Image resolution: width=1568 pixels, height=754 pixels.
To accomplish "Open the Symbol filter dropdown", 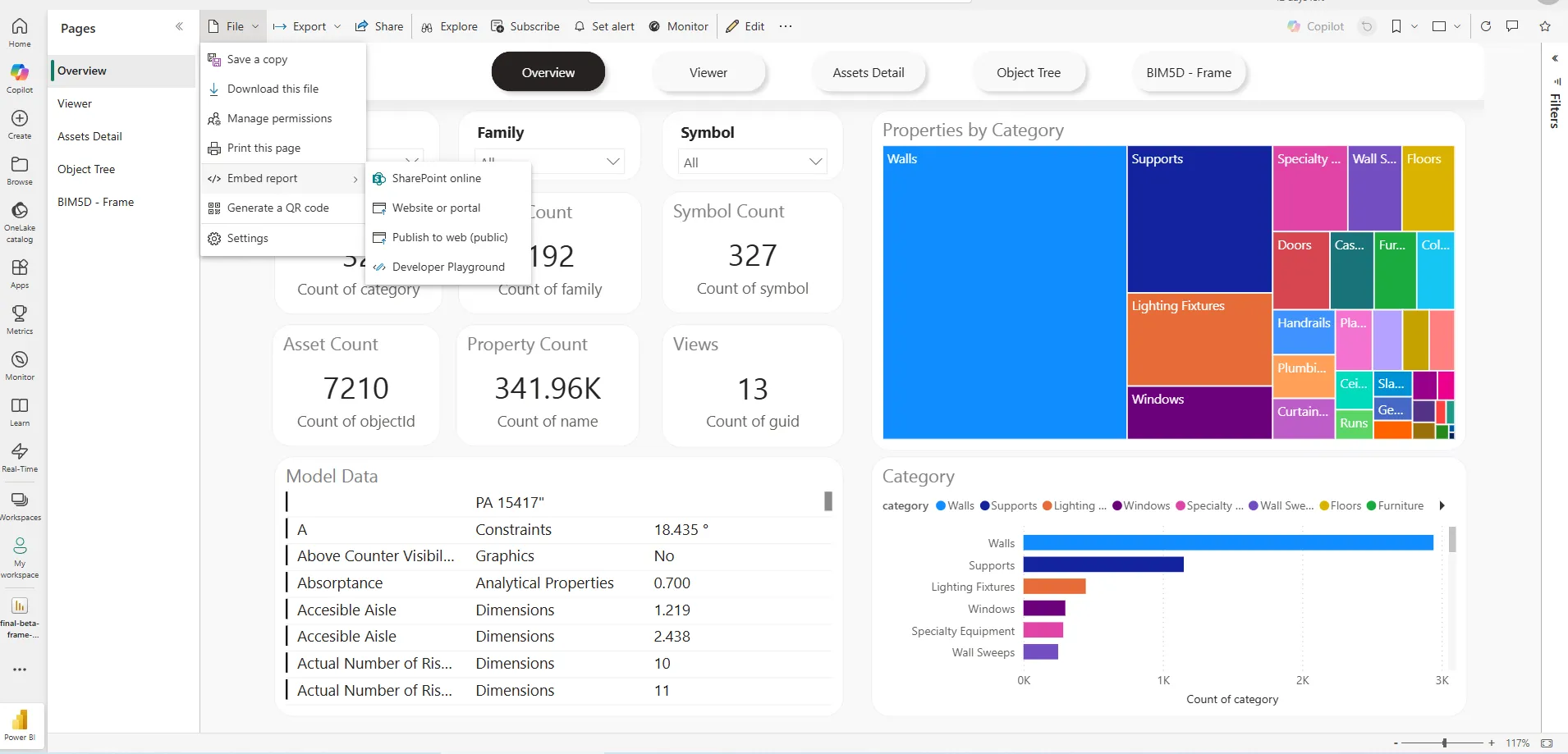I will (814, 162).
